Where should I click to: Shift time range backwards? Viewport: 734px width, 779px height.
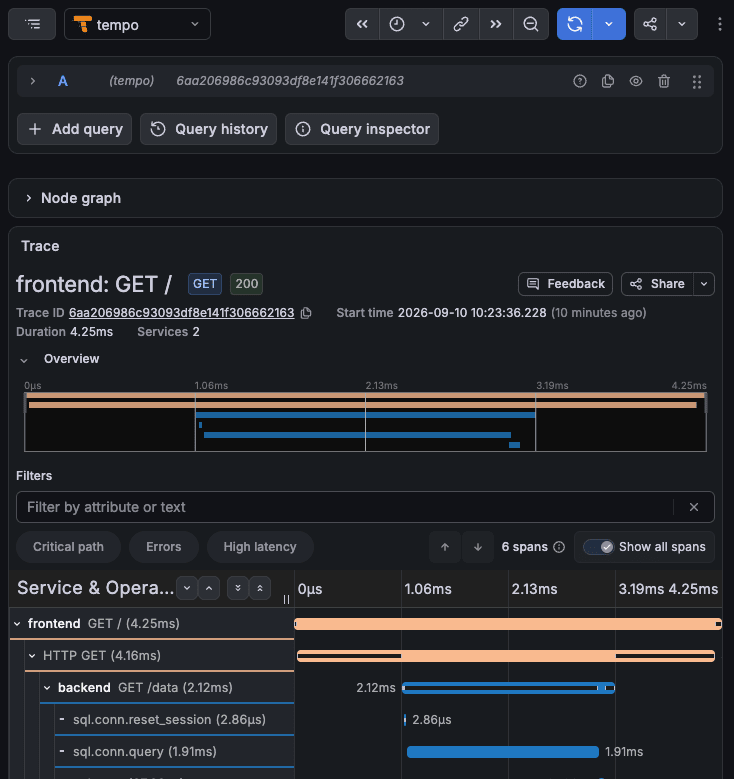[362, 24]
